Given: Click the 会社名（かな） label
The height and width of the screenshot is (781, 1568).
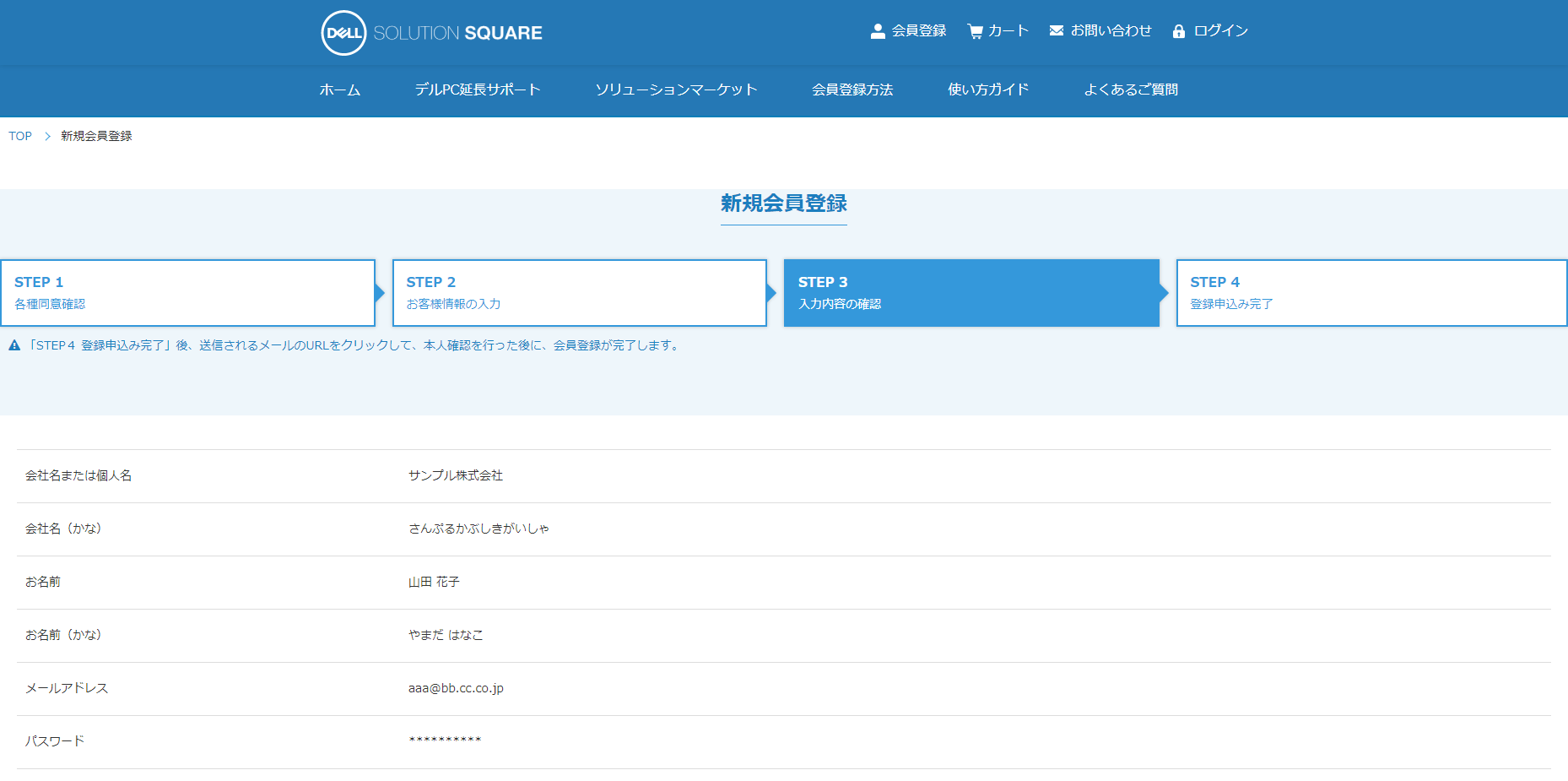Looking at the screenshot, I should (x=63, y=529).
